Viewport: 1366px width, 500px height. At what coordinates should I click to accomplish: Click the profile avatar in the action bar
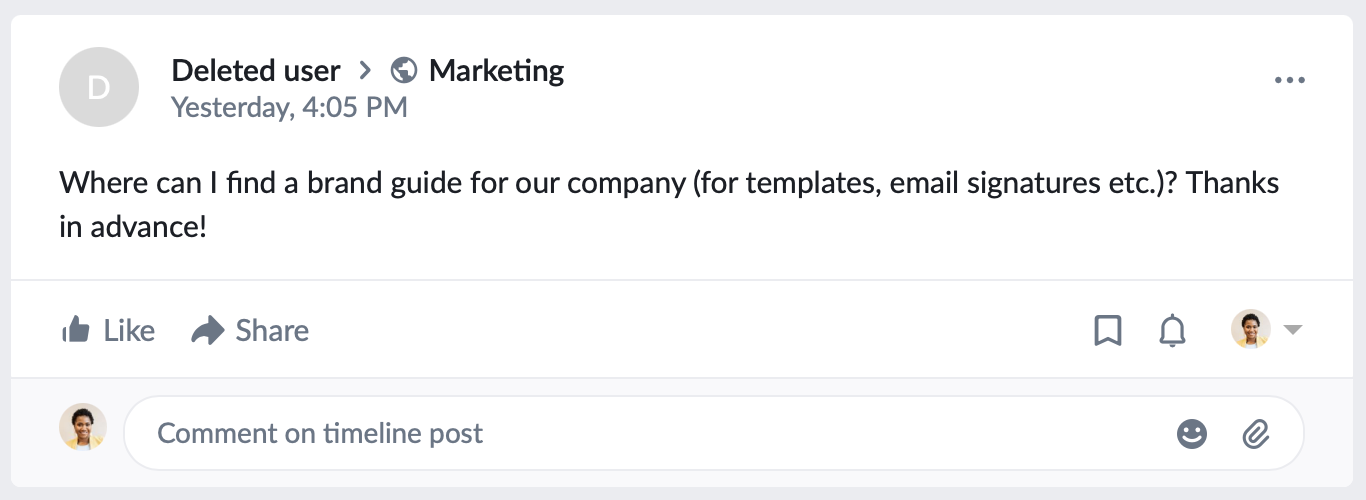[1250, 329]
